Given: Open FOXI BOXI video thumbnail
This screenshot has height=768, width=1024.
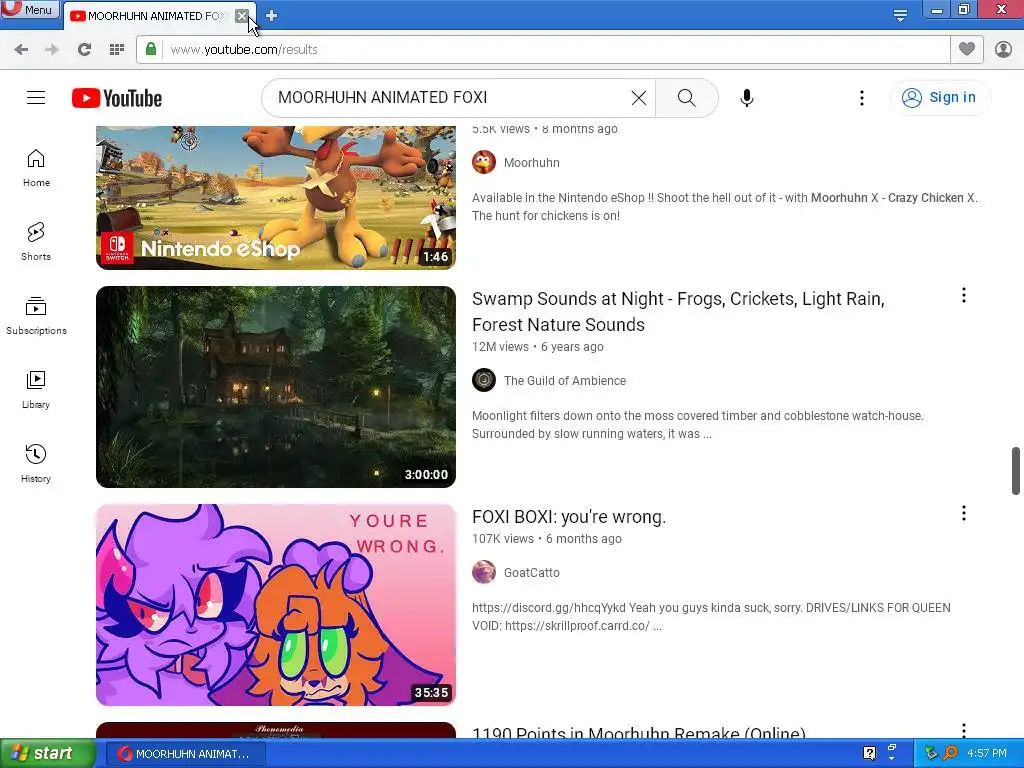Looking at the screenshot, I should click(276, 605).
